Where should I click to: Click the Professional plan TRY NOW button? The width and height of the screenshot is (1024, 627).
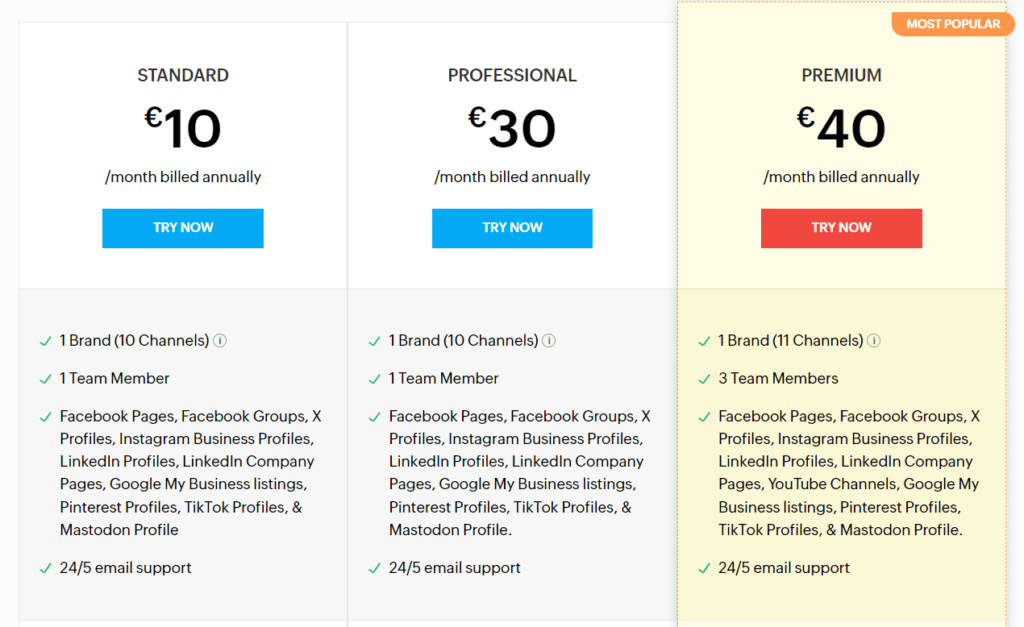(x=512, y=228)
